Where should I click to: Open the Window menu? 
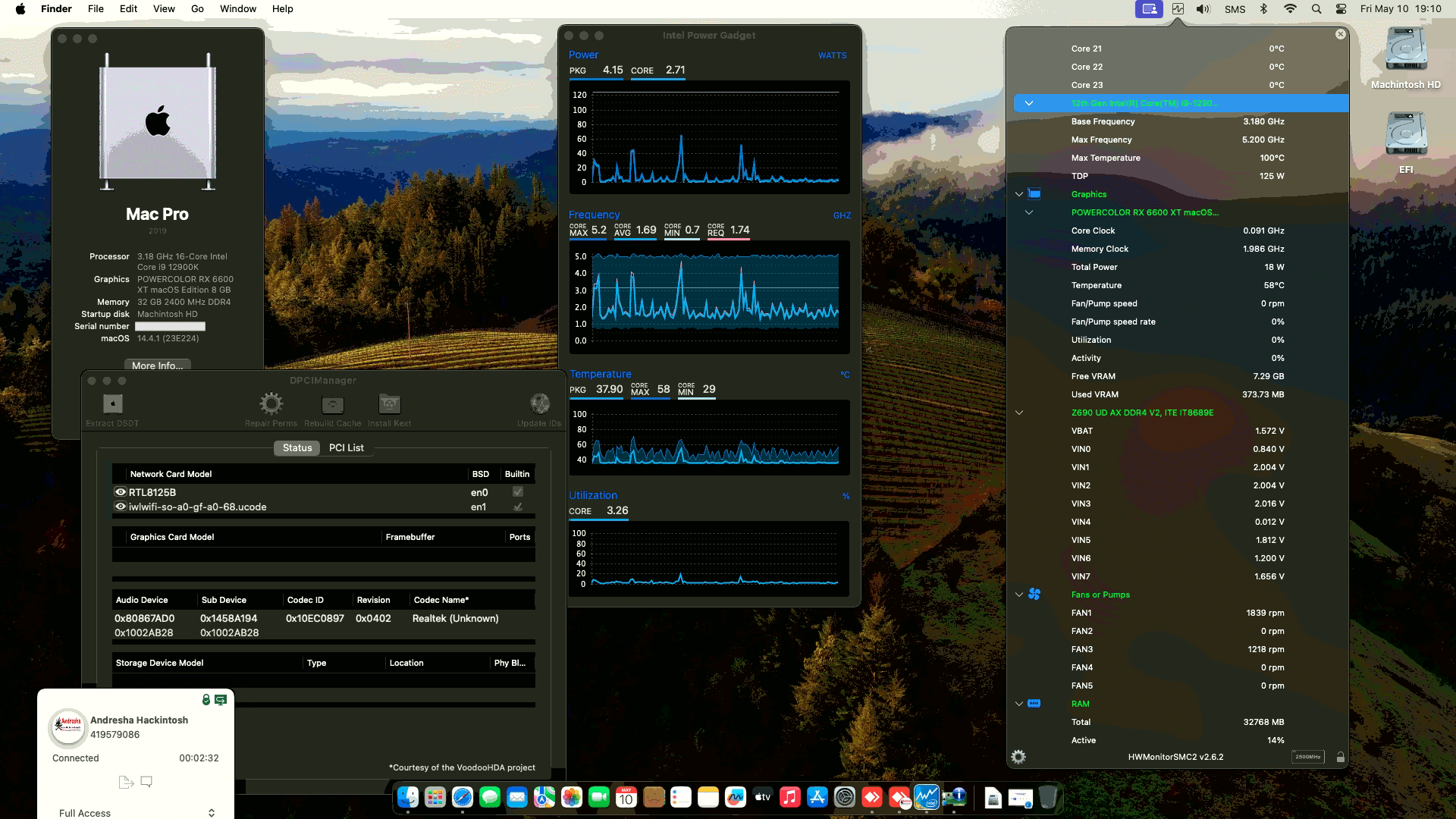(238, 9)
